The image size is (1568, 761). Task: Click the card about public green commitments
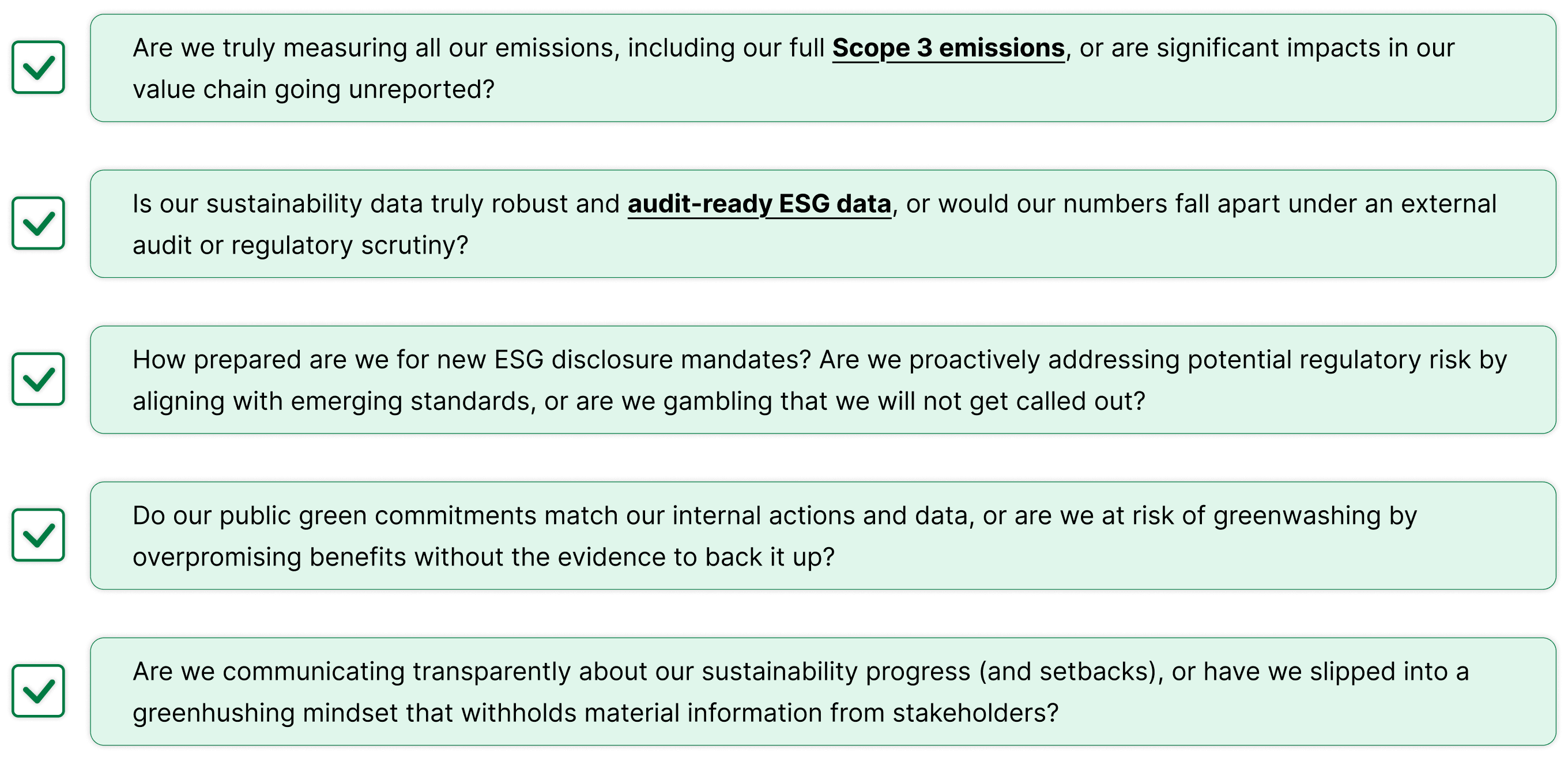click(x=823, y=536)
